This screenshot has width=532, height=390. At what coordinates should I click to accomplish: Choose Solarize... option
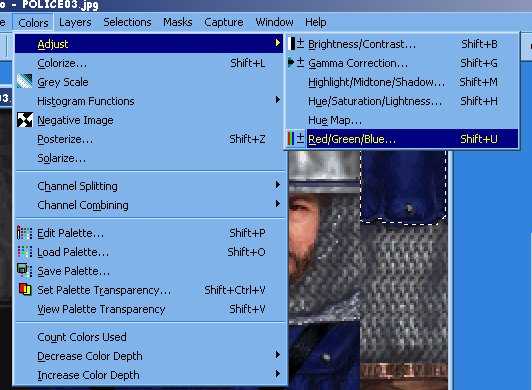pos(149,158)
